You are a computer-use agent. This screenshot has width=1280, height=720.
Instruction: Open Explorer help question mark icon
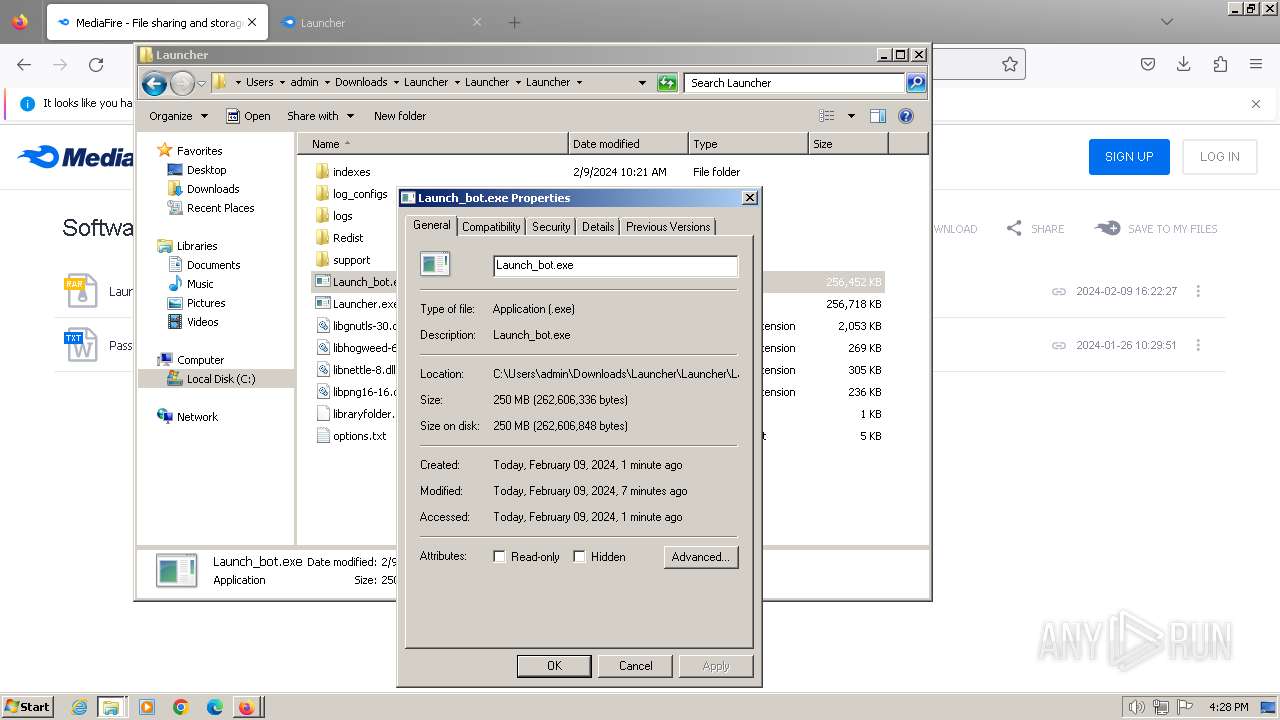click(906, 116)
